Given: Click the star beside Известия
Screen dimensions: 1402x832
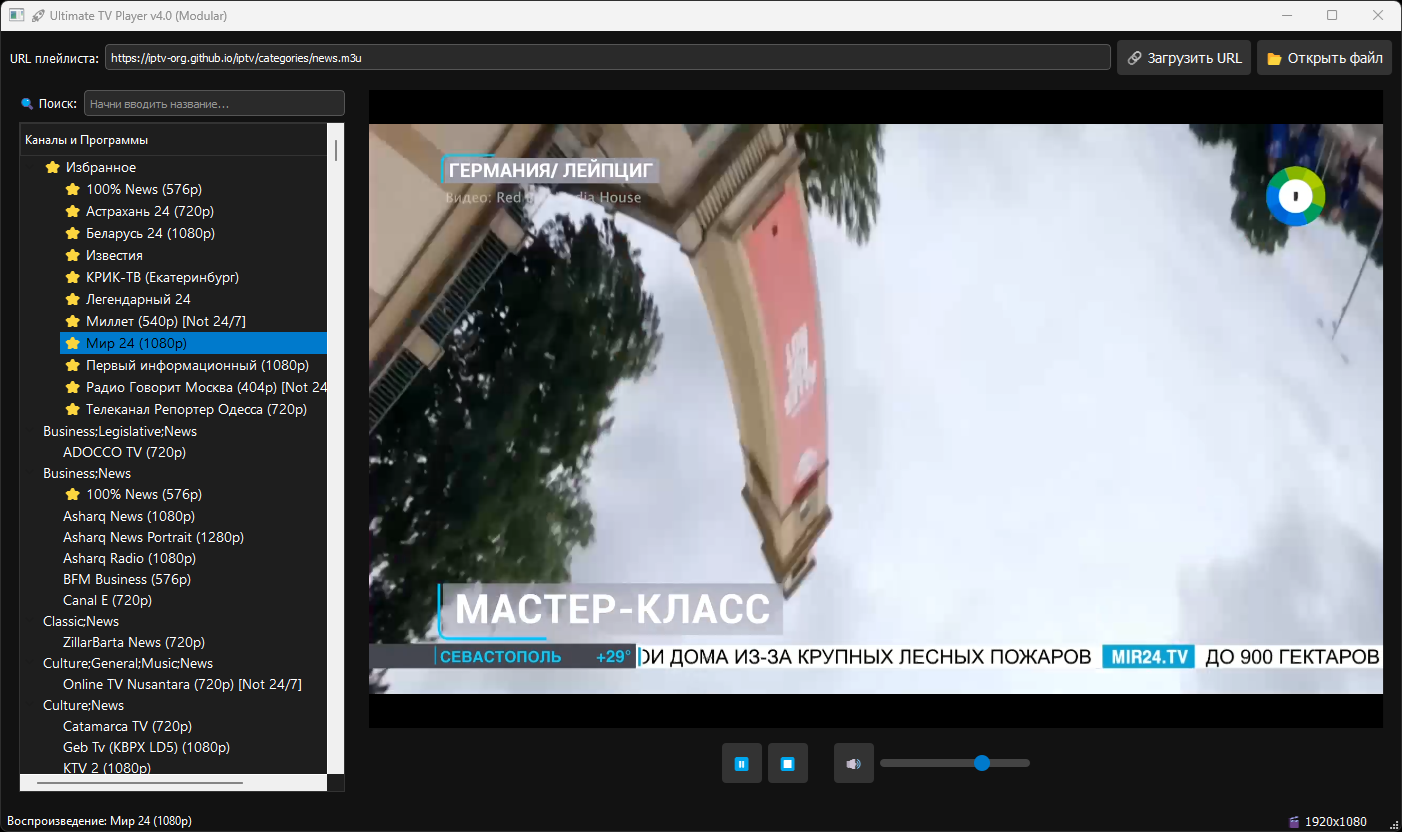Looking at the screenshot, I should coord(72,255).
